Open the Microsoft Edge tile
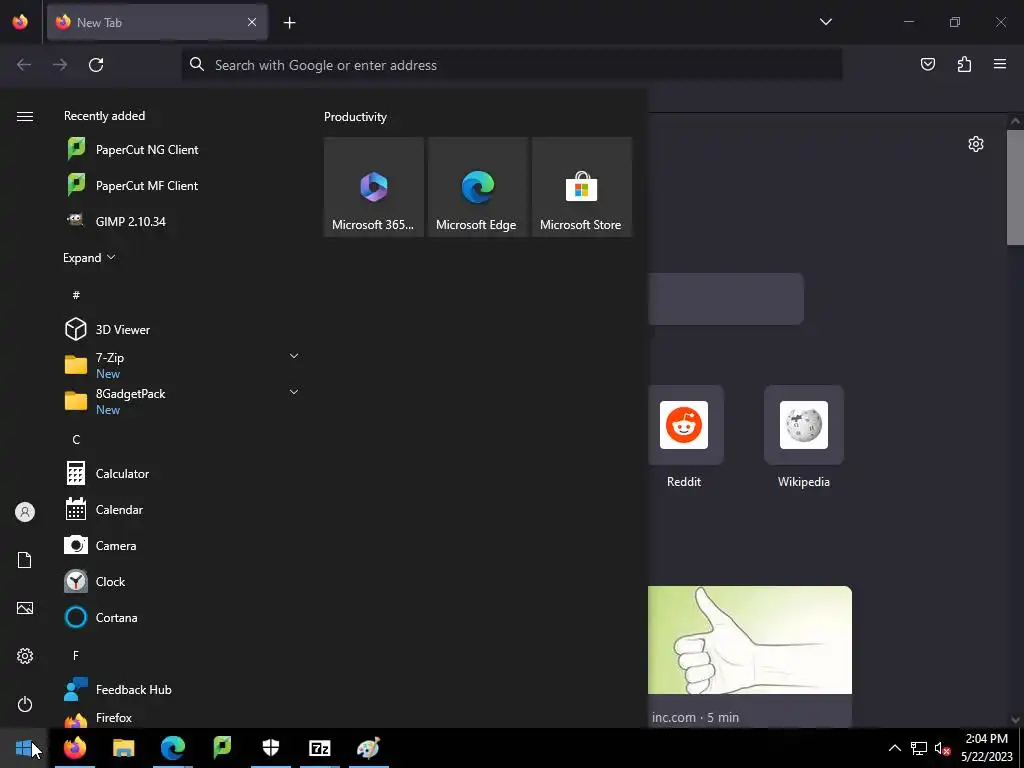Screen dimensions: 1024x768 pyautogui.click(x=477, y=187)
